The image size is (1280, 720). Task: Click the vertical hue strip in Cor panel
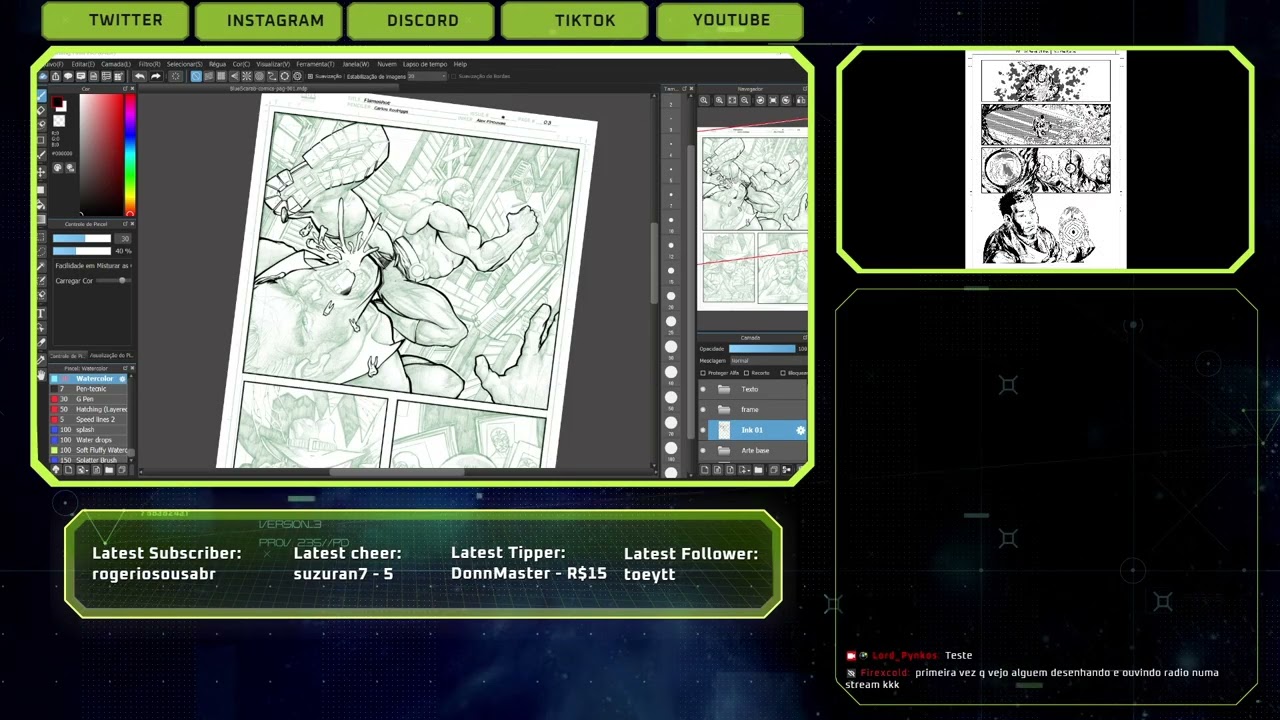pos(130,155)
